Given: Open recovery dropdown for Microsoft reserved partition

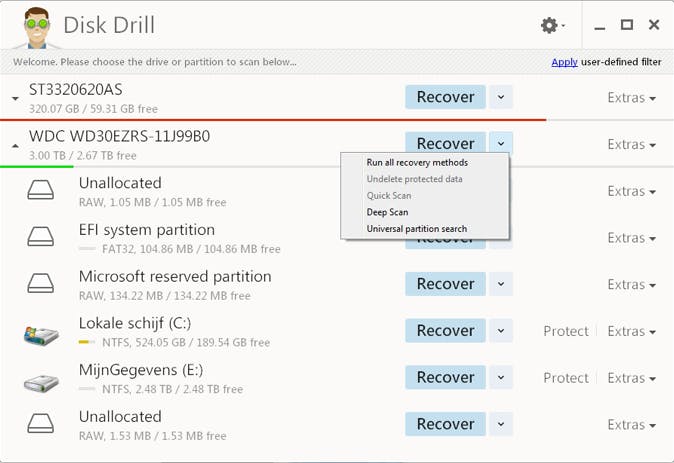Looking at the screenshot, I should pos(501,284).
